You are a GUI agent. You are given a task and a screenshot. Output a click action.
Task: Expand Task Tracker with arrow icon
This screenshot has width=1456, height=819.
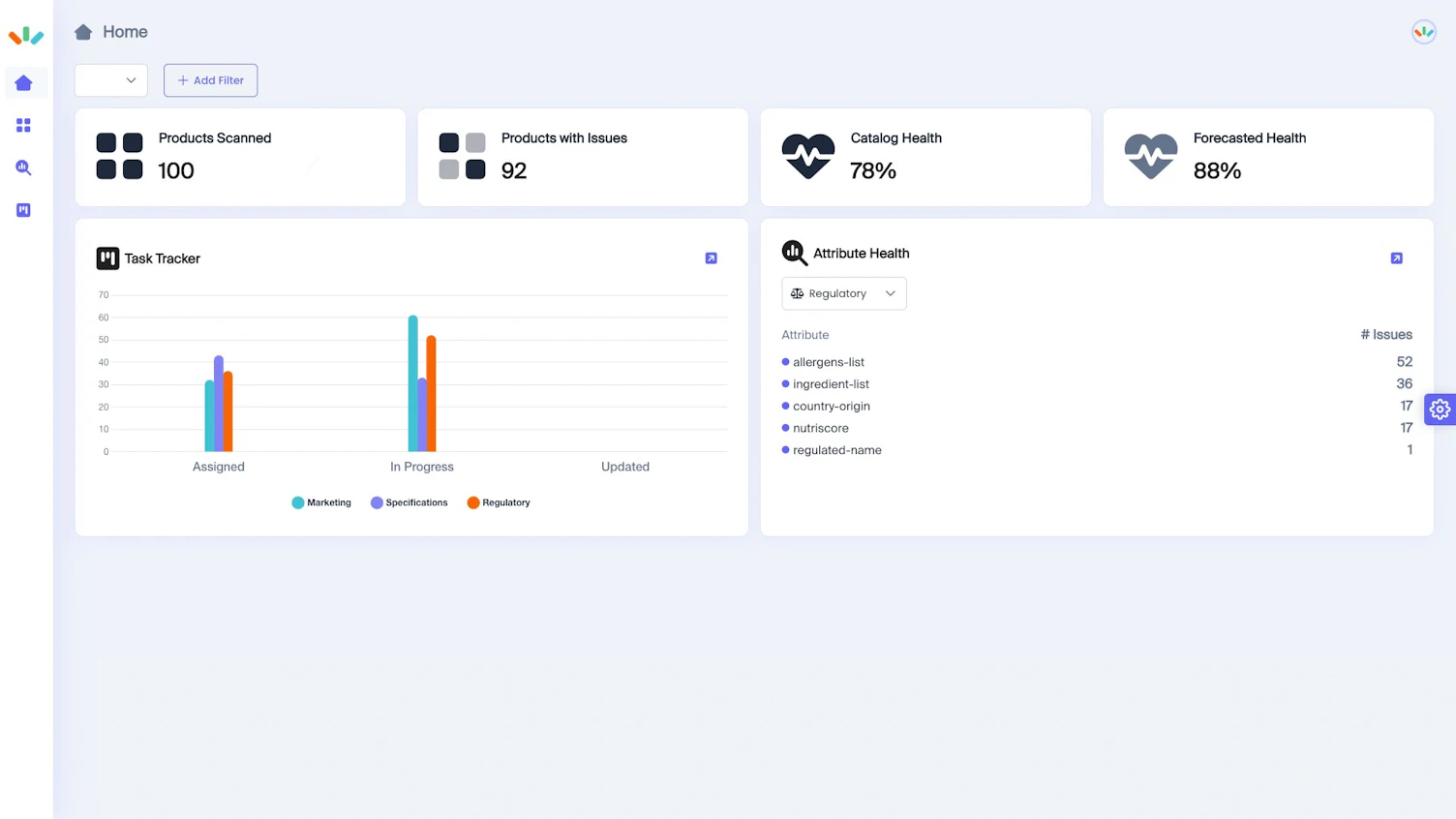pyautogui.click(x=712, y=258)
